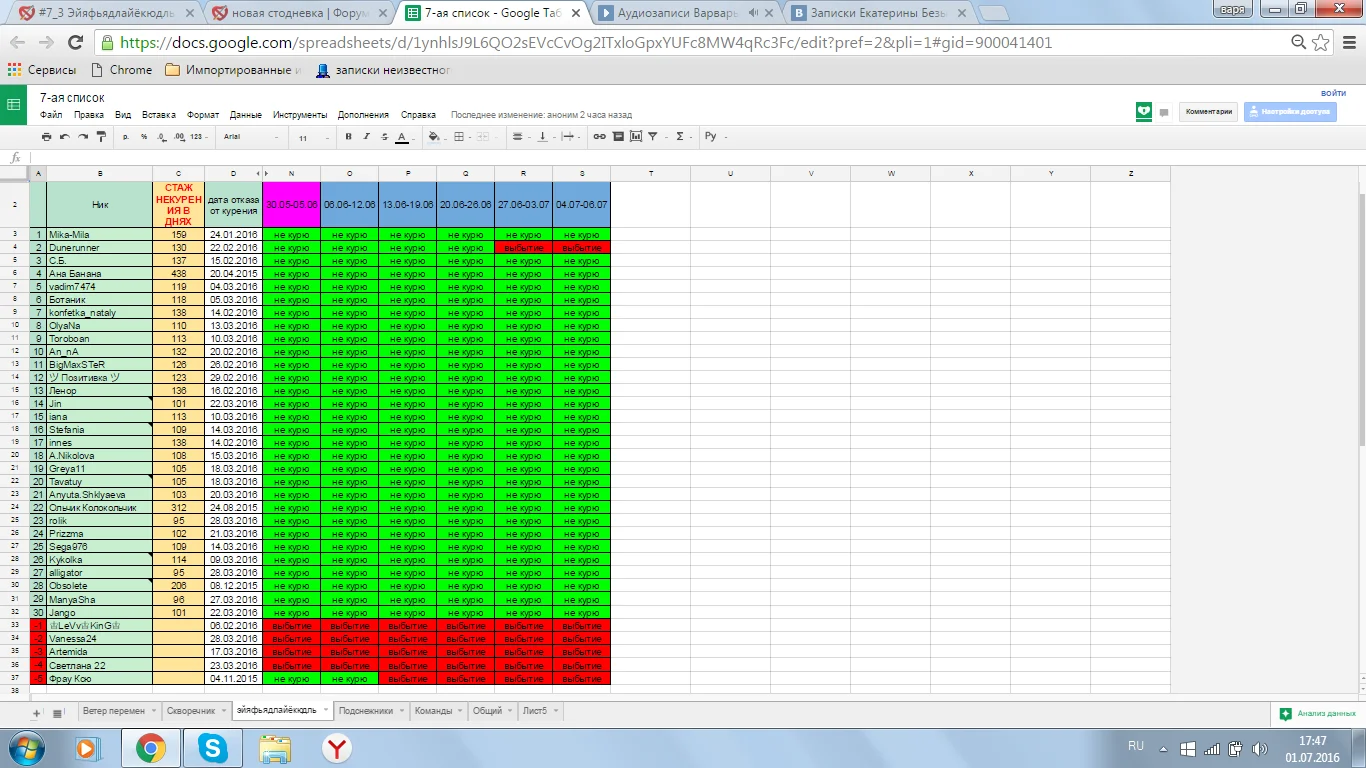Image resolution: width=1366 pixels, height=768 pixels.
Task: Click the last-edit link Последнее изменение
Action: click(541, 115)
